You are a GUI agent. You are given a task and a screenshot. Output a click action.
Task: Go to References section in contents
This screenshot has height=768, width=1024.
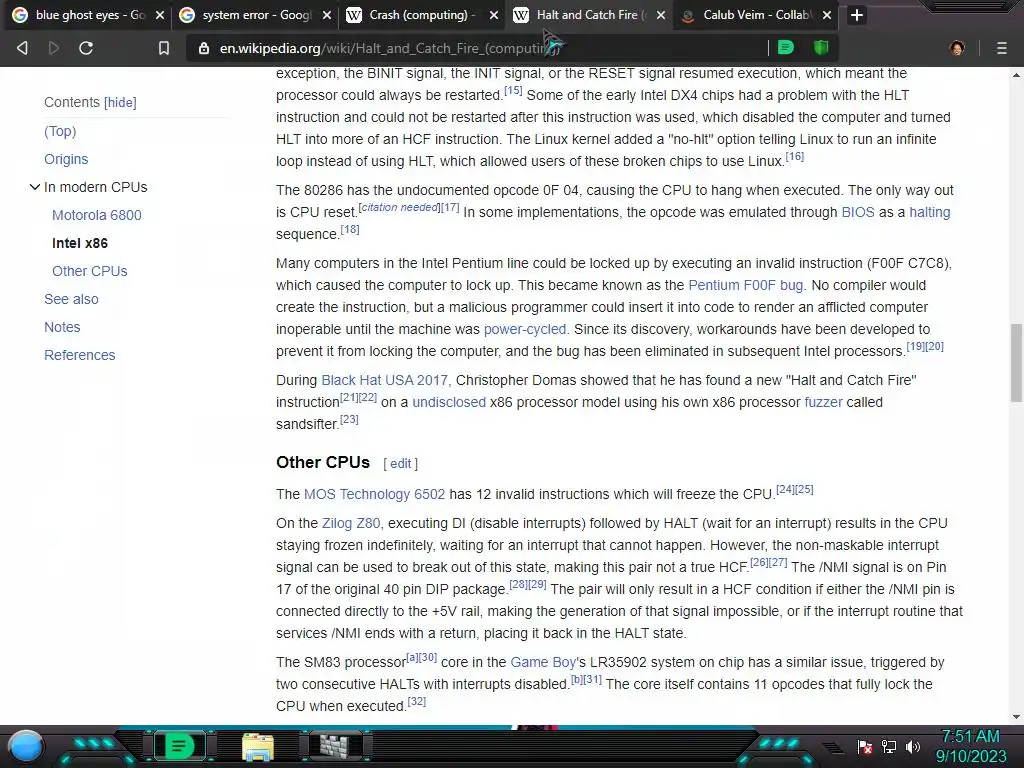80,356
